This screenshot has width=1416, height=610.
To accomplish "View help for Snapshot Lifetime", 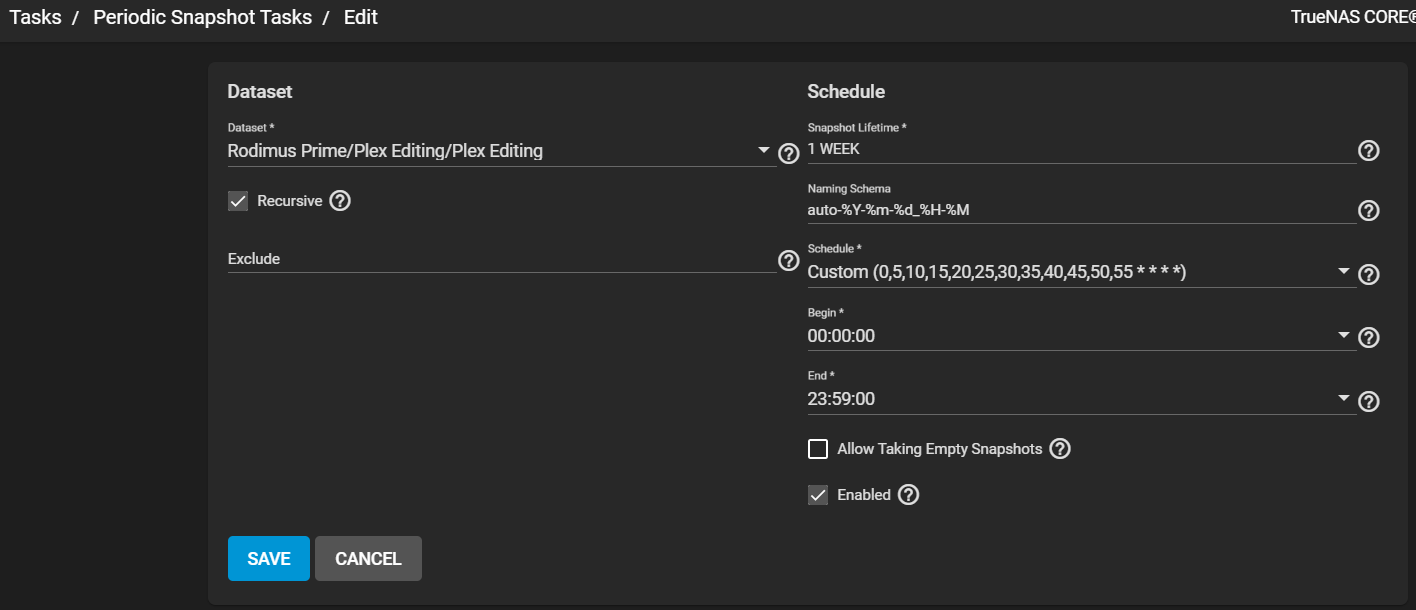I will (1369, 151).
